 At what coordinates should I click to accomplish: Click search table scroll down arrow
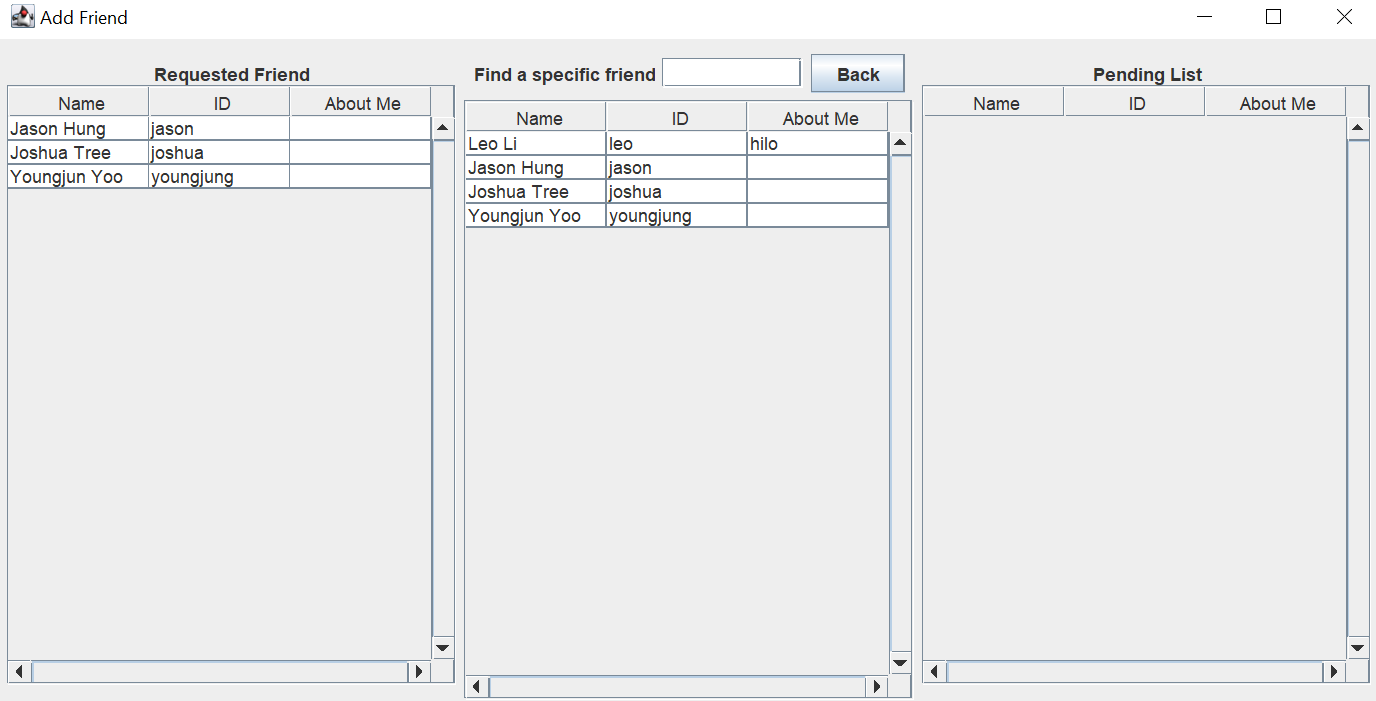(900, 663)
